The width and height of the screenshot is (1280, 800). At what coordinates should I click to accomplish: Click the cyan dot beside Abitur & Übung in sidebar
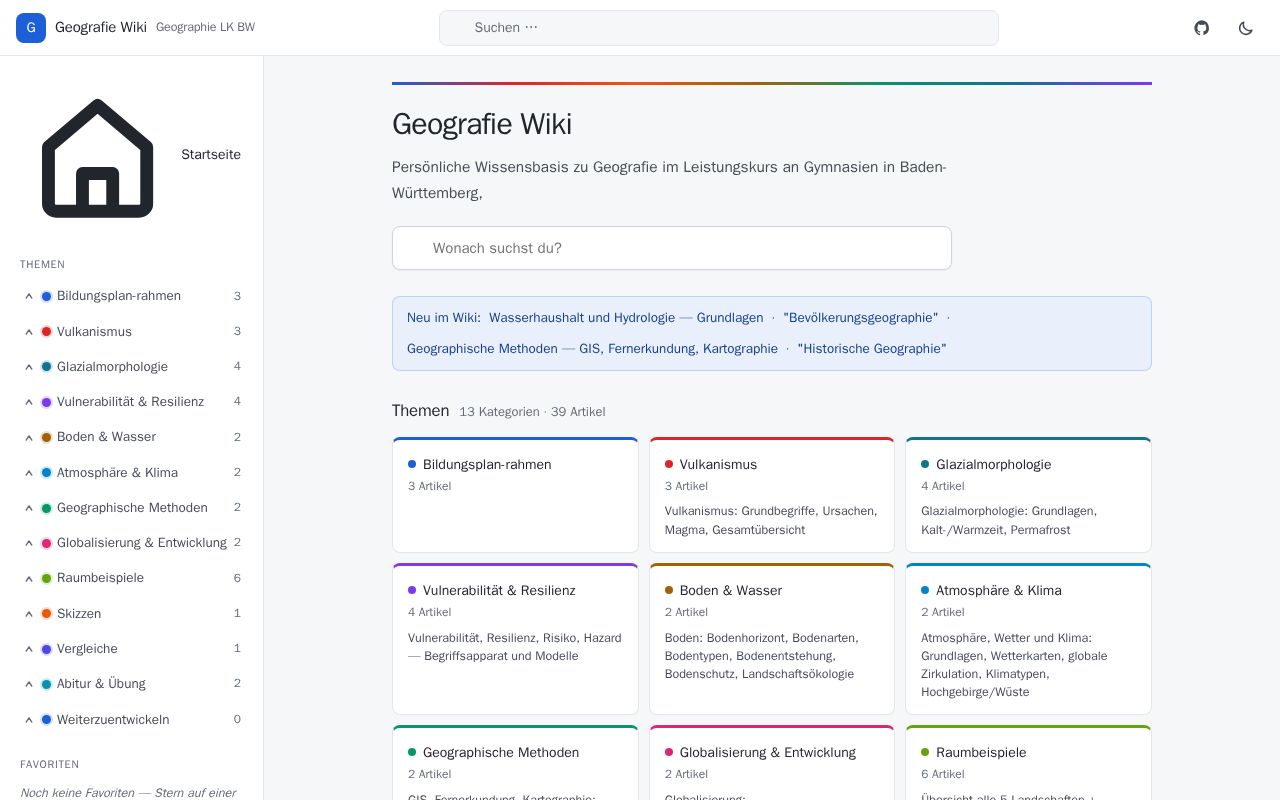click(x=46, y=684)
